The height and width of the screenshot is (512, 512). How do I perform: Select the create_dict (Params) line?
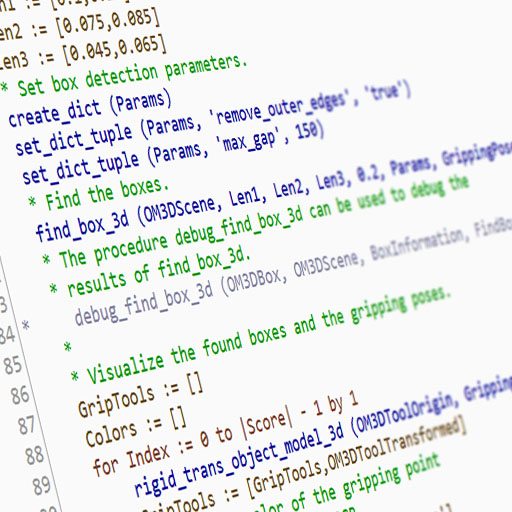coord(89,108)
